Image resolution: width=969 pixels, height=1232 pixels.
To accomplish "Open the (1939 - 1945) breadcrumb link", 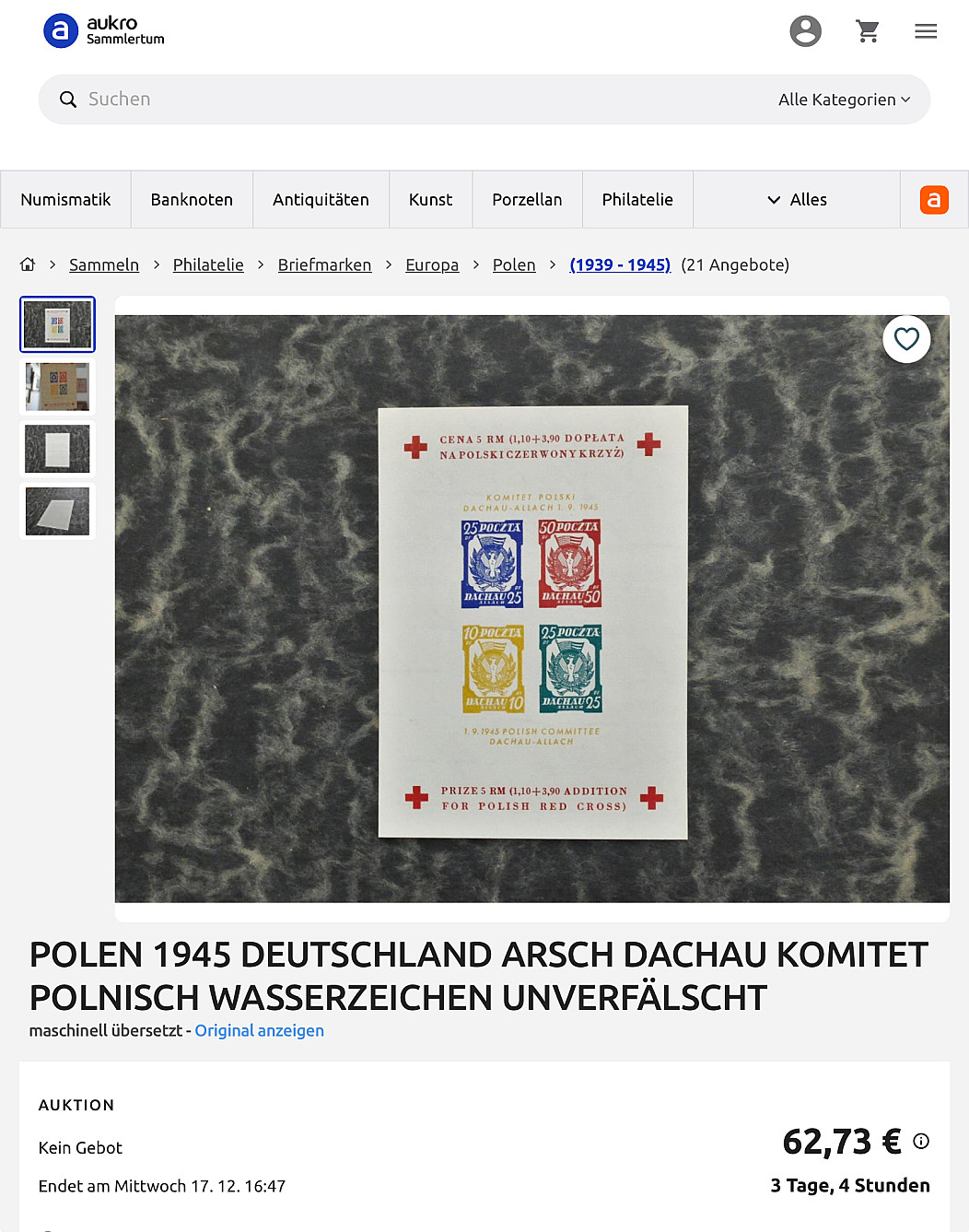I will click(x=620, y=264).
